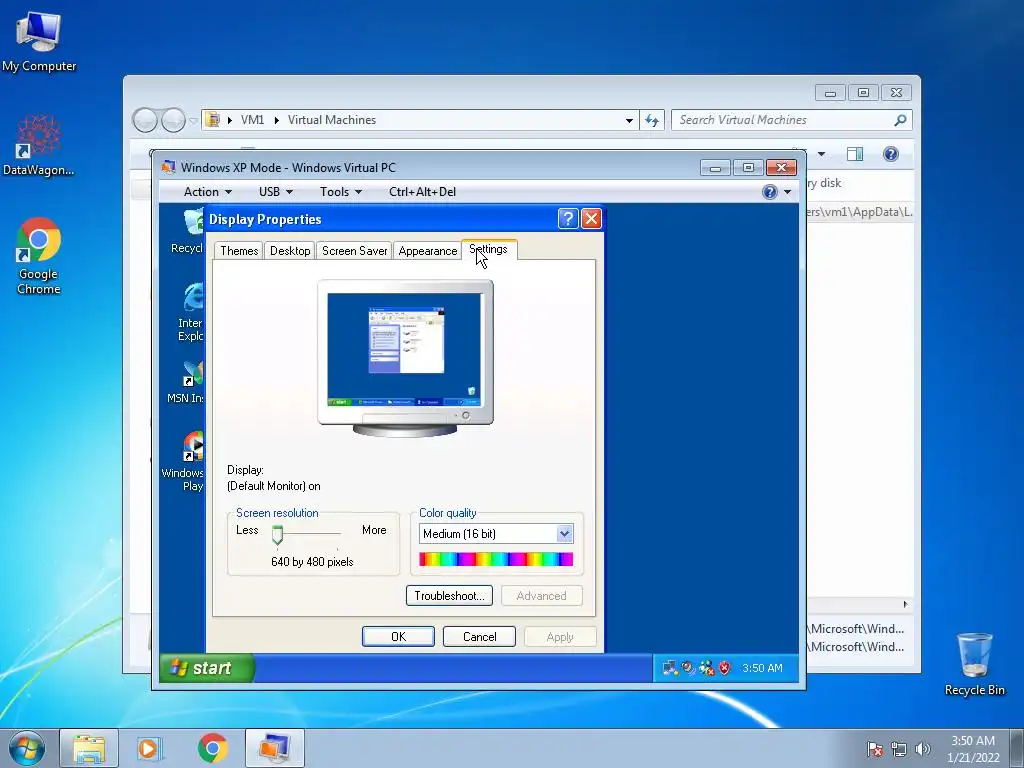
Task: Click the Windows 7 taskbar clock
Action: click(973, 749)
